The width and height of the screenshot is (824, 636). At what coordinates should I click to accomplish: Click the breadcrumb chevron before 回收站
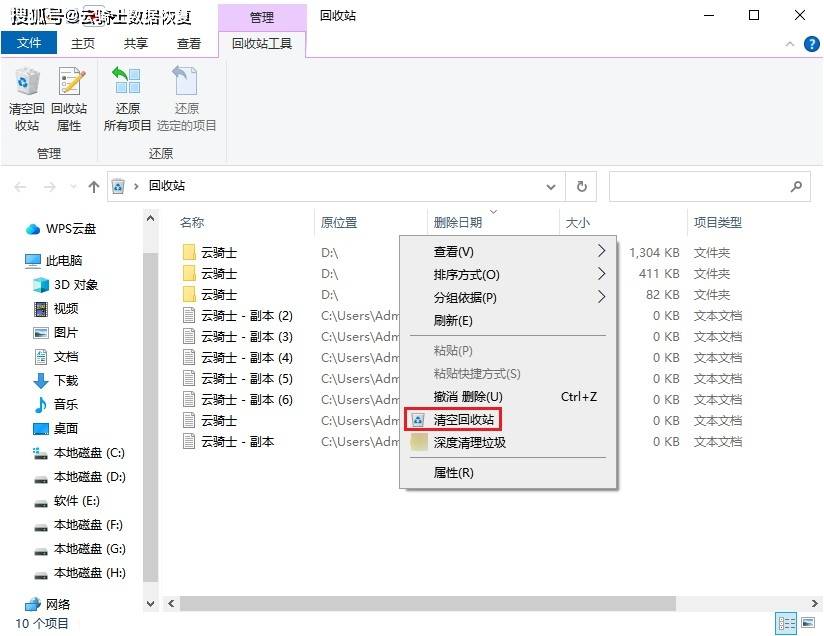(136, 186)
